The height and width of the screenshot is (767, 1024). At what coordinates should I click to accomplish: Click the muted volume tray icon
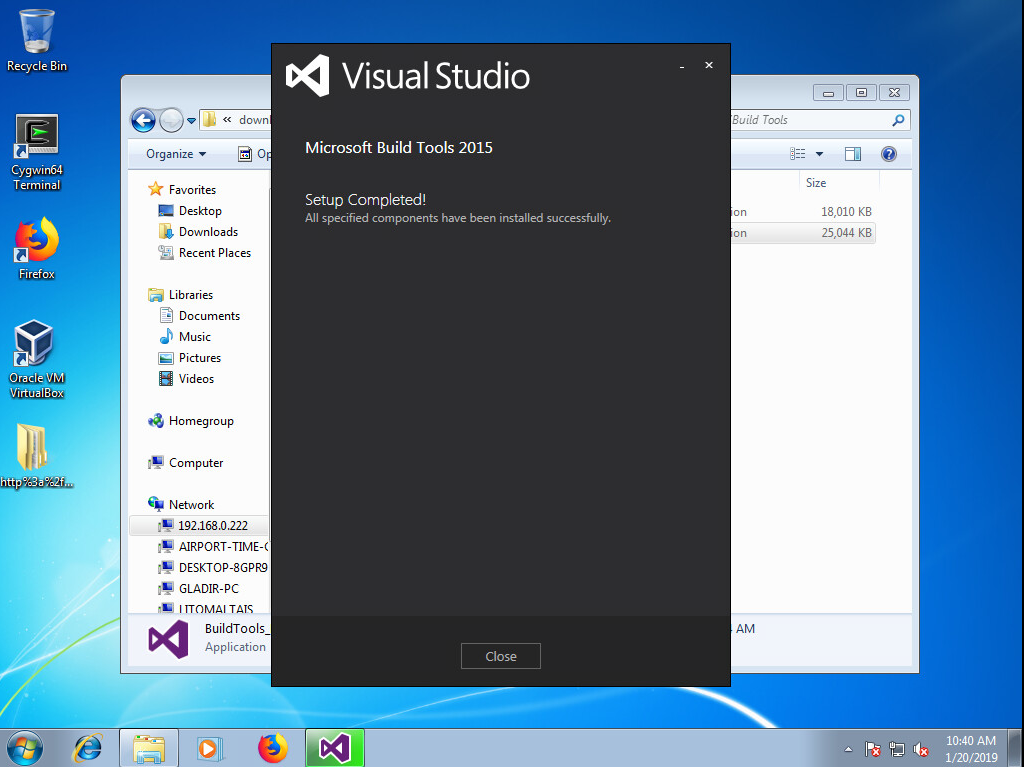(x=921, y=748)
